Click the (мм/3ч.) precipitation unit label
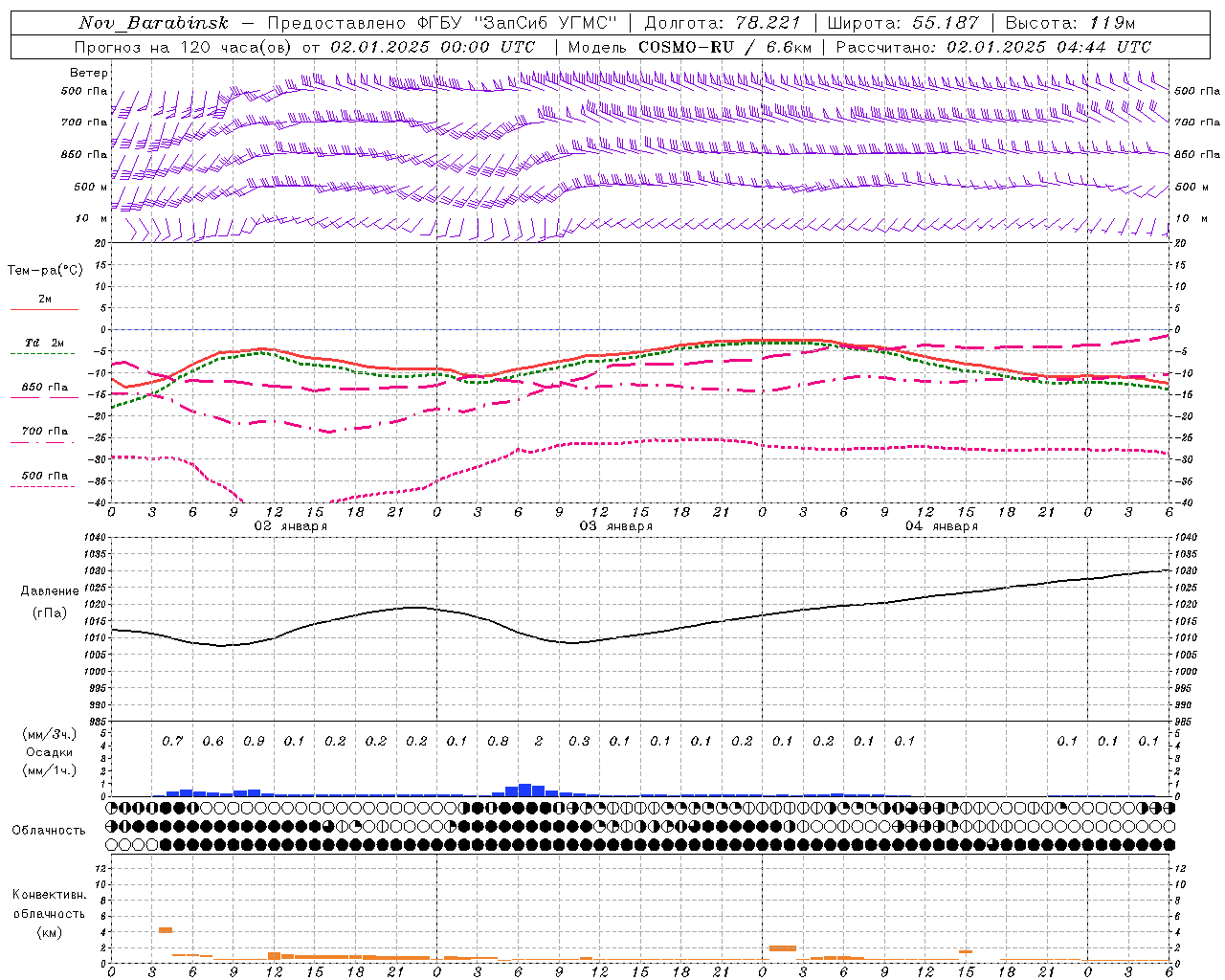 50,734
